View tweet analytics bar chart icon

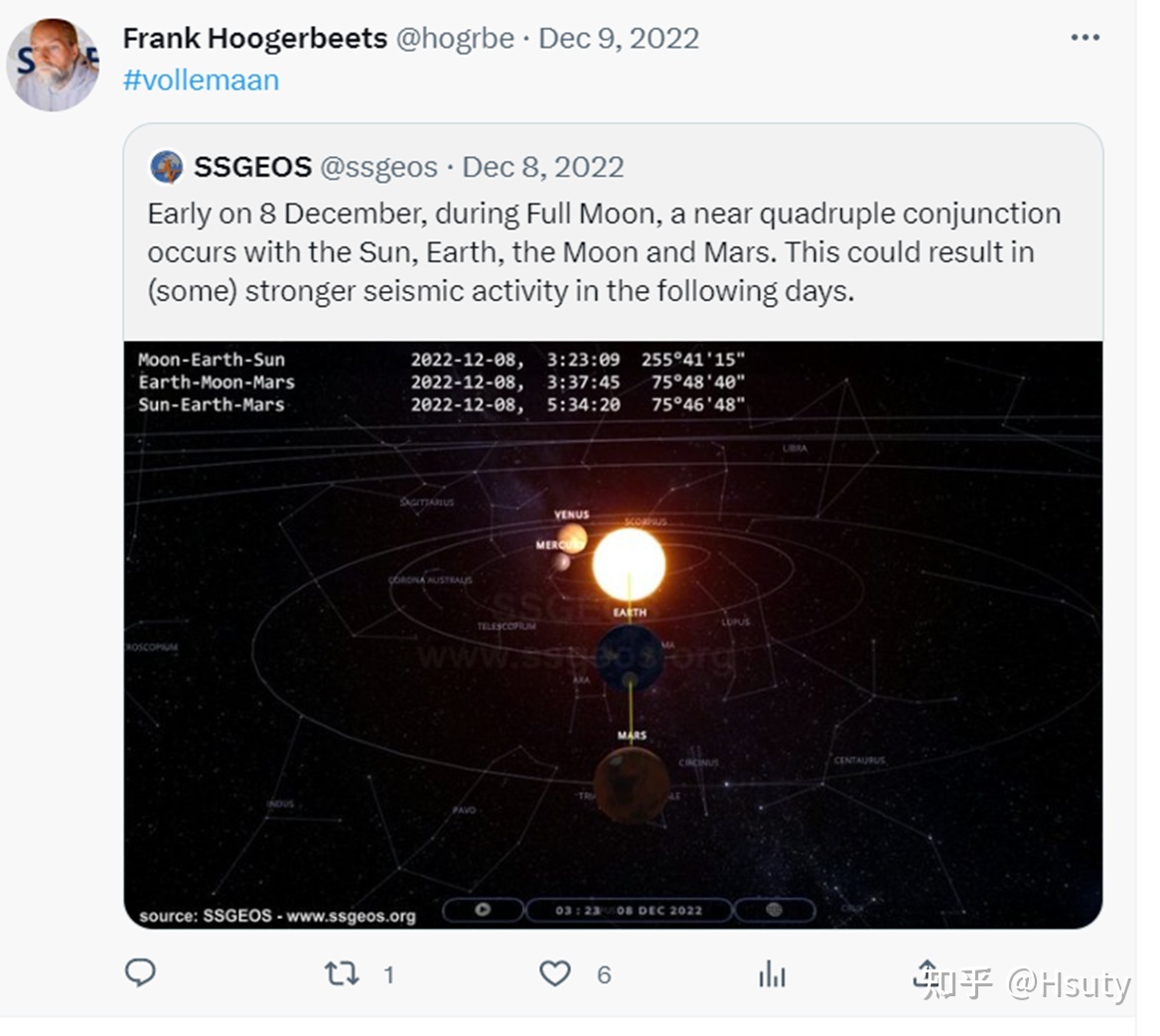click(x=772, y=974)
